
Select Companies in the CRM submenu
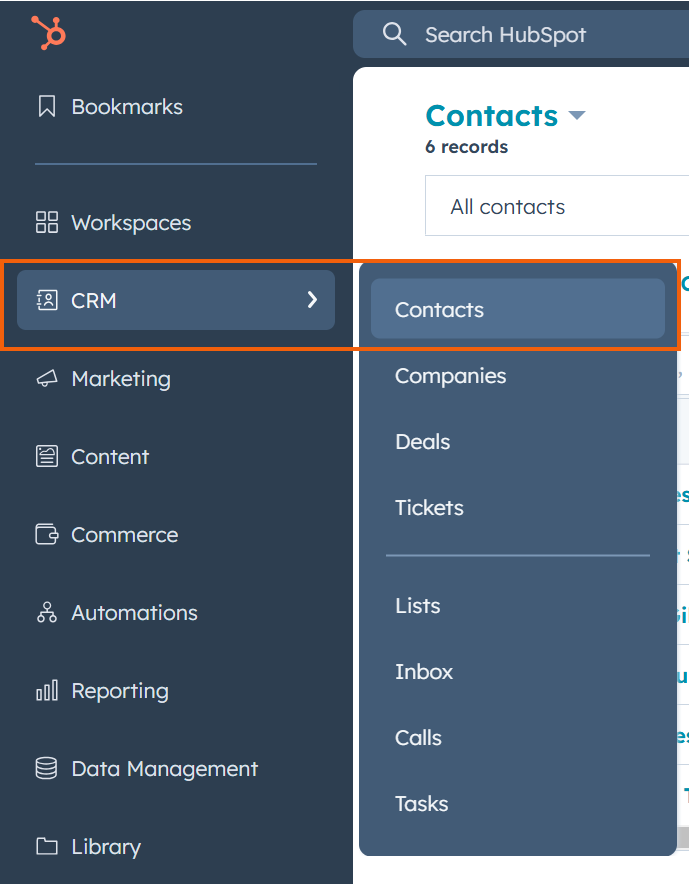click(x=451, y=376)
